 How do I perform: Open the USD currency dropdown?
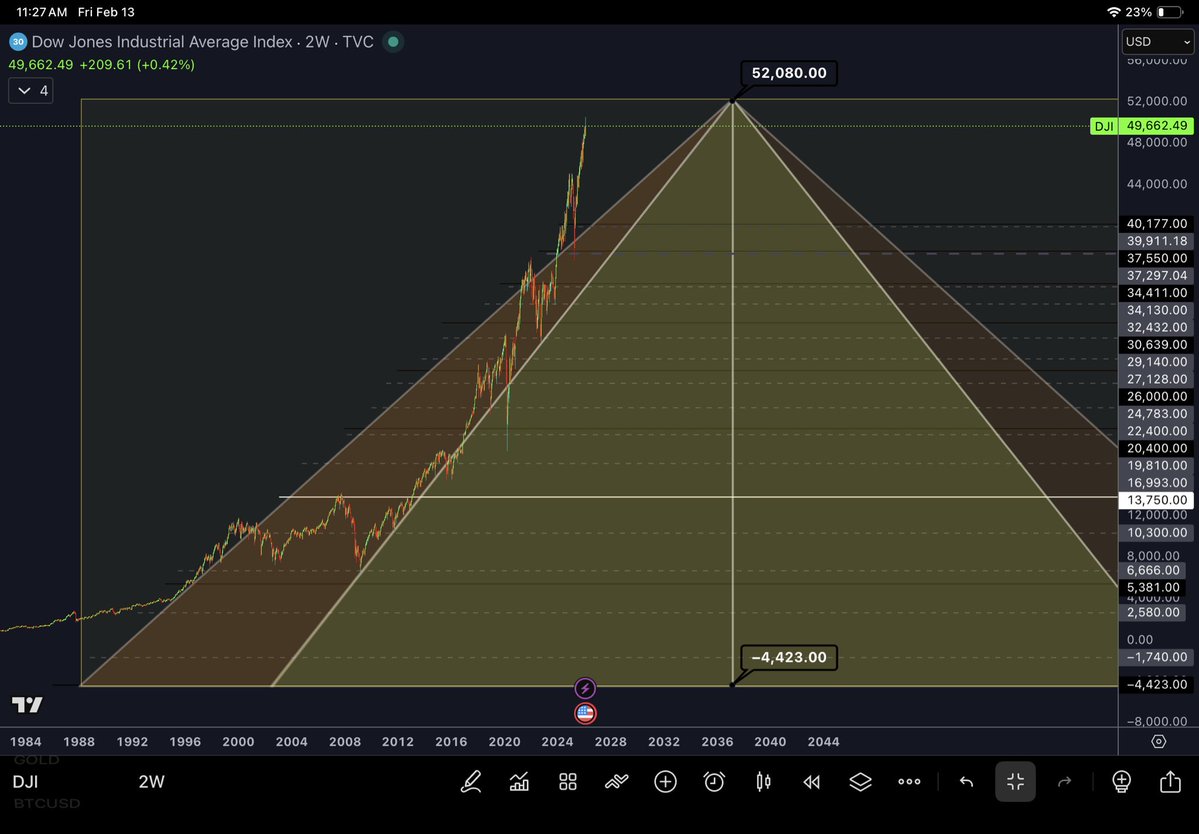pos(1158,41)
